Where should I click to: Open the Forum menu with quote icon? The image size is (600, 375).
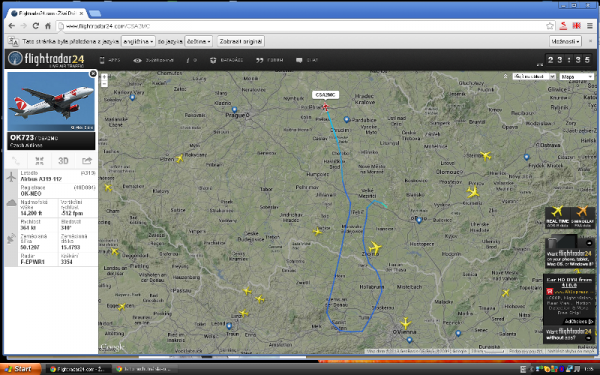[270, 60]
